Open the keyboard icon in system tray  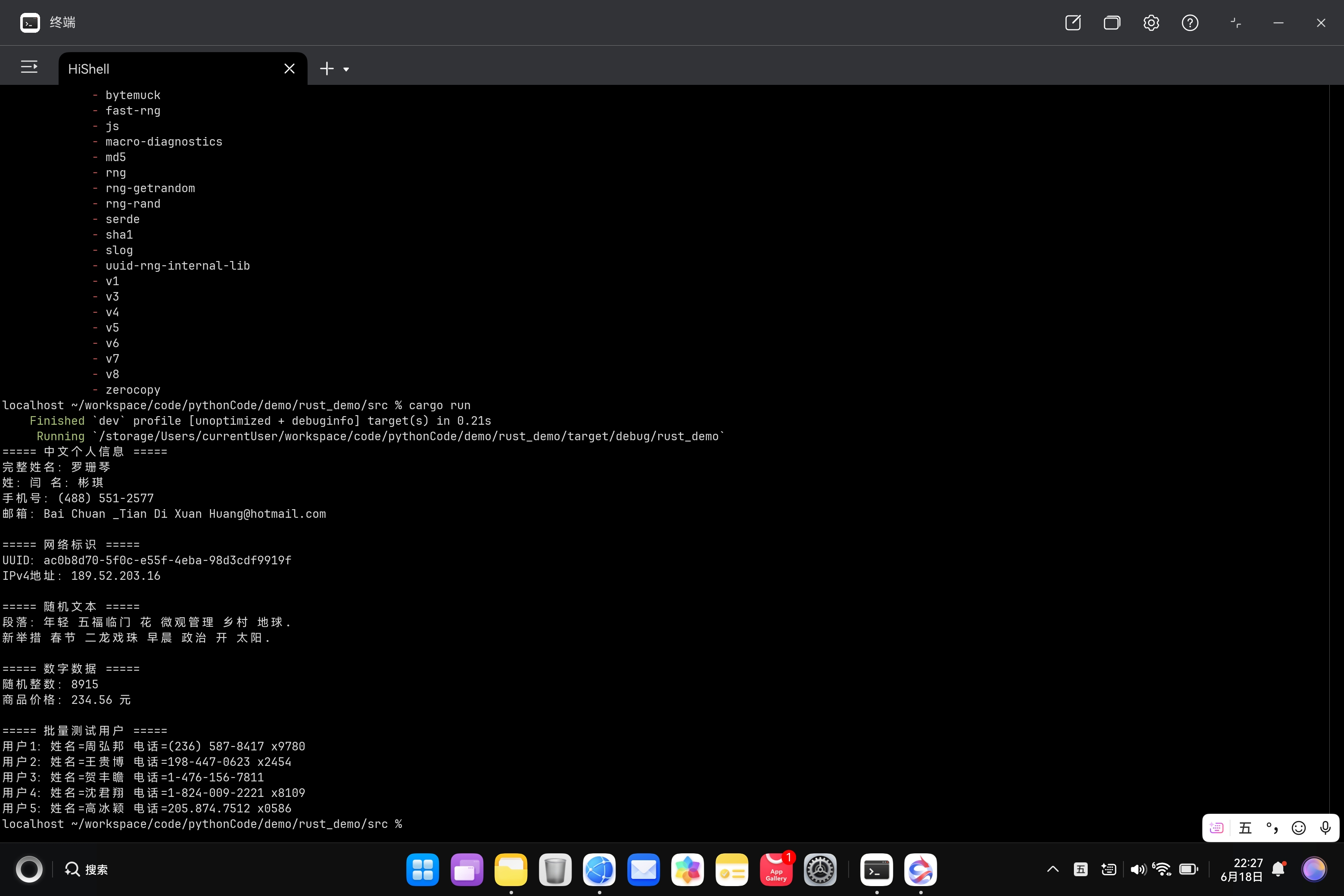pyautogui.click(x=1108, y=869)
